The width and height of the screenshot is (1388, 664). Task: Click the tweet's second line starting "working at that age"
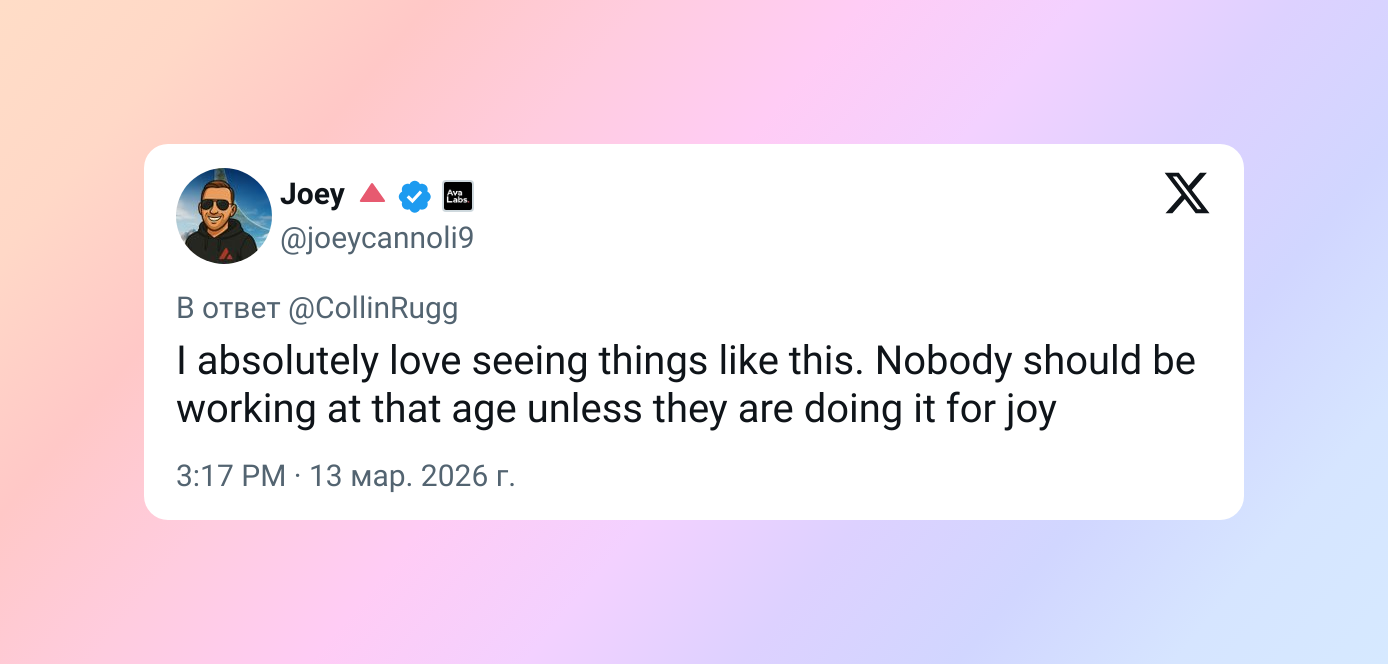coord(616,410)
